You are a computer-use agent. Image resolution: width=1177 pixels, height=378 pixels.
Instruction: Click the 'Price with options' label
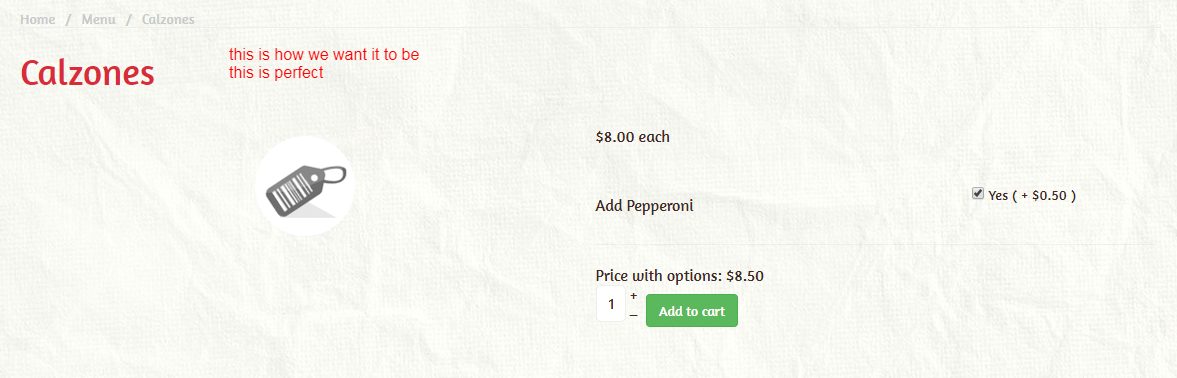(659, 276)
